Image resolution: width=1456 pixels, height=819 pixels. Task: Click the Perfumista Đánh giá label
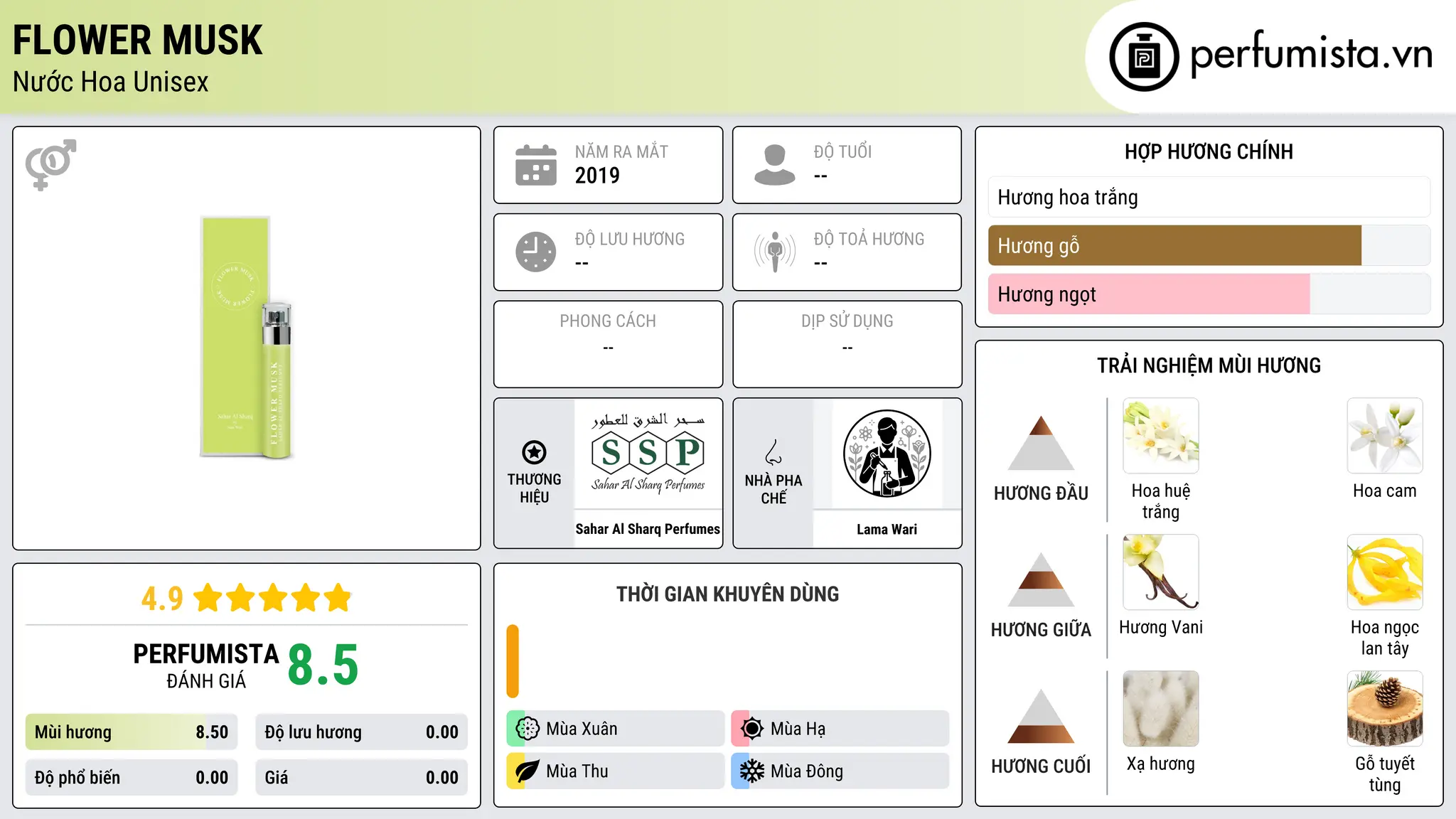pyautogui.click(x=206, y=665)
